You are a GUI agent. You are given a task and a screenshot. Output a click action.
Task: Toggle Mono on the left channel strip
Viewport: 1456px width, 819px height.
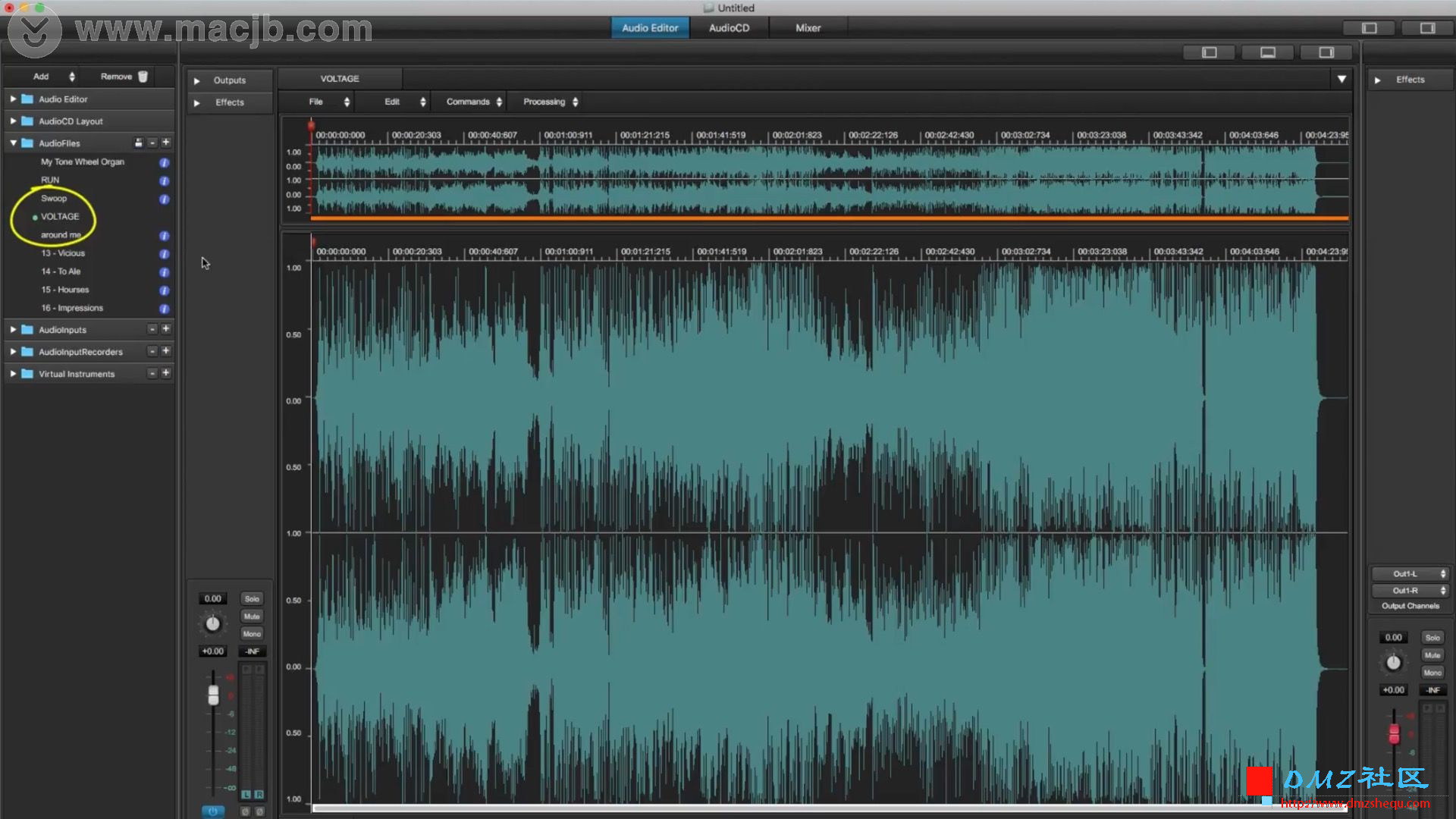pos(252,634)
